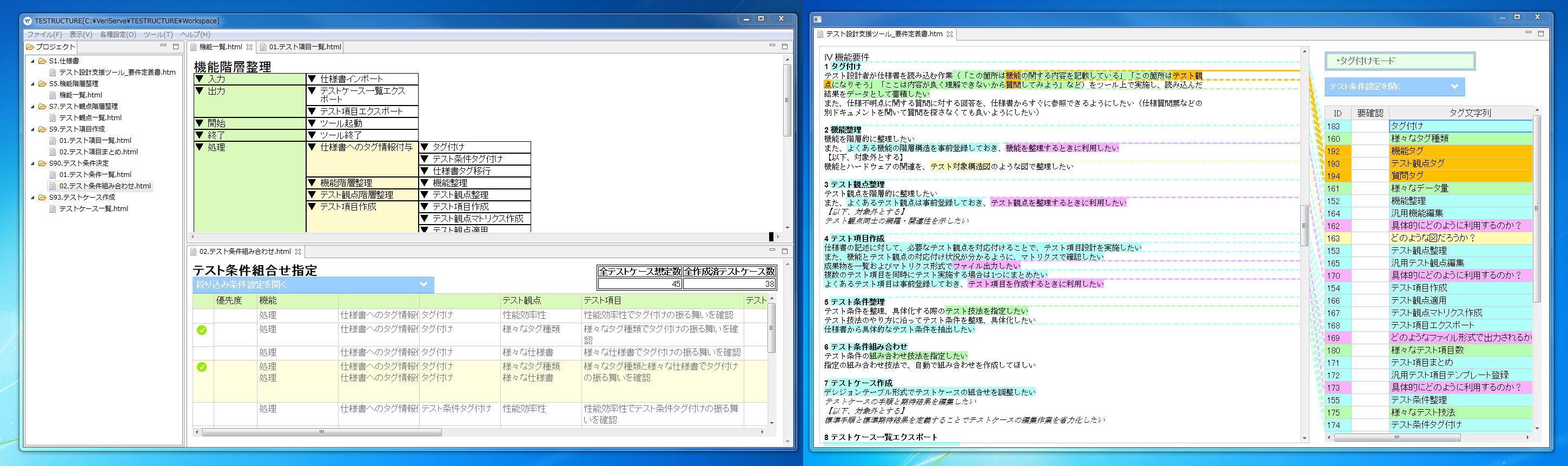Collapse the S7.テスト観点階層整理 tree node arrow
The image size is (1568, 466).
(x=33, y=107)
